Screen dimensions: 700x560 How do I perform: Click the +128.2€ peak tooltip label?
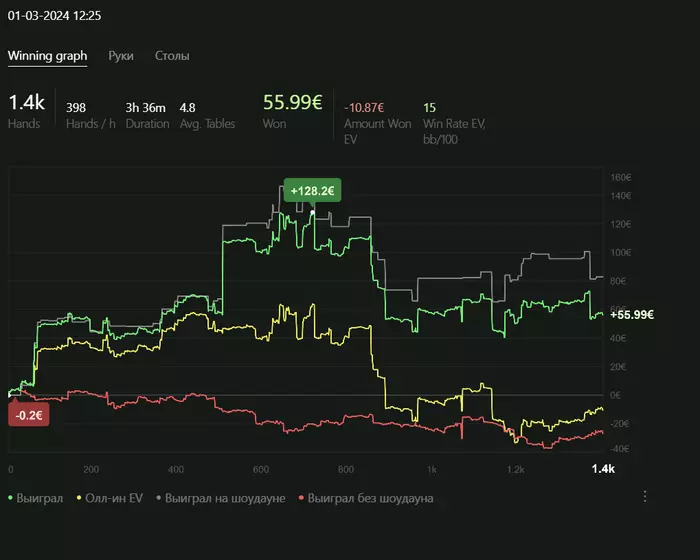tap(312, 191)
